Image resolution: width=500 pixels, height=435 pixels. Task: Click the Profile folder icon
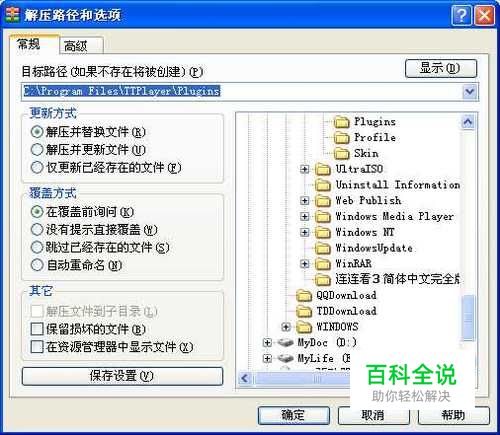click(342, 138)
